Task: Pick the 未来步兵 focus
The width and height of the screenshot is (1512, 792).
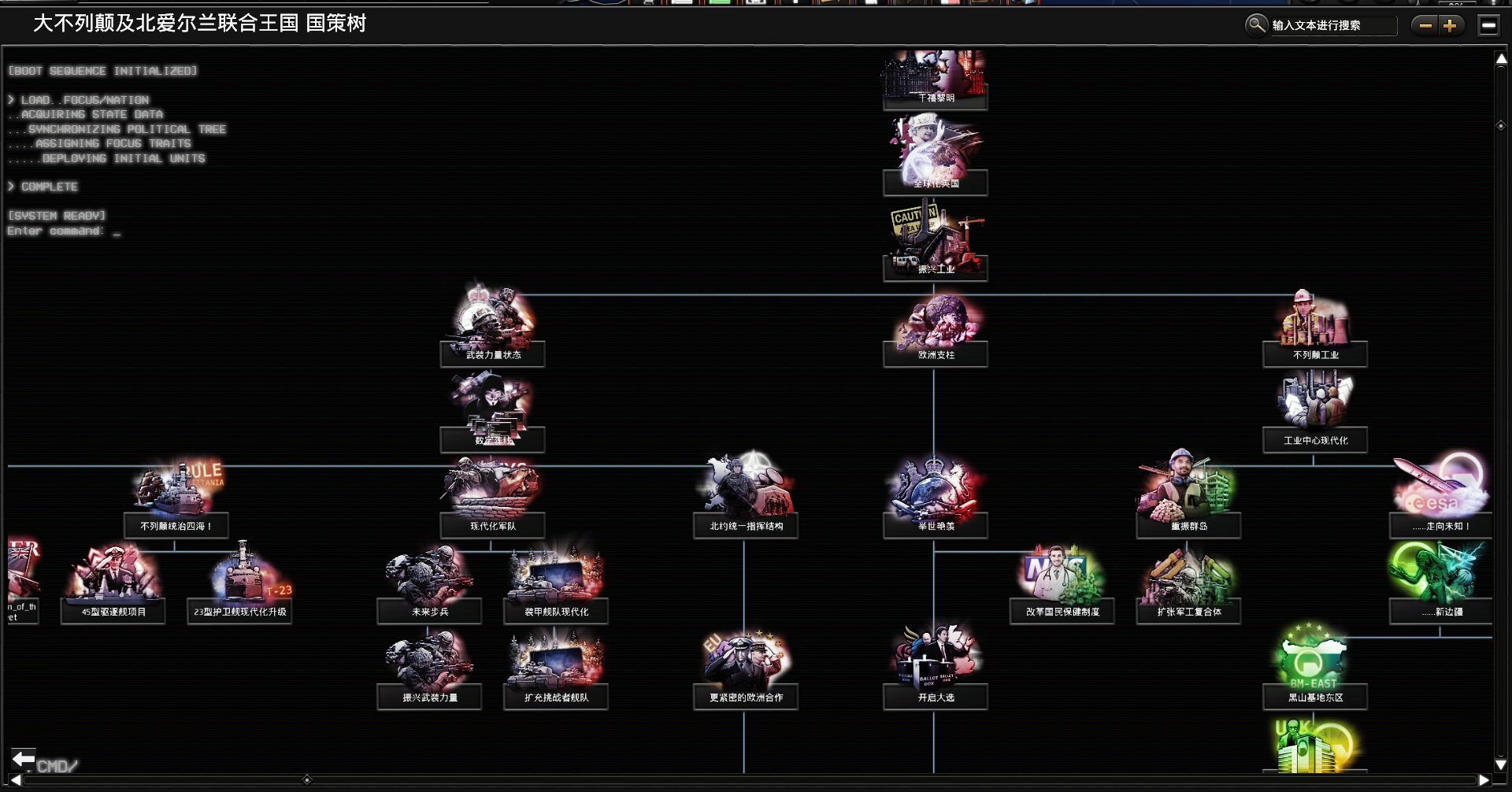Action: tap(429, 584)
